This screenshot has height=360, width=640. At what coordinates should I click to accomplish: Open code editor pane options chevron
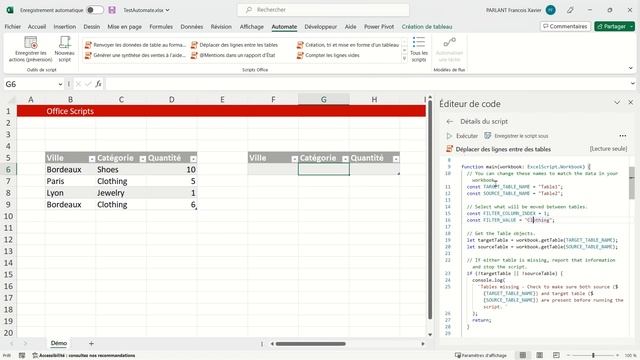pyautogui.click(x=617, y=102)
